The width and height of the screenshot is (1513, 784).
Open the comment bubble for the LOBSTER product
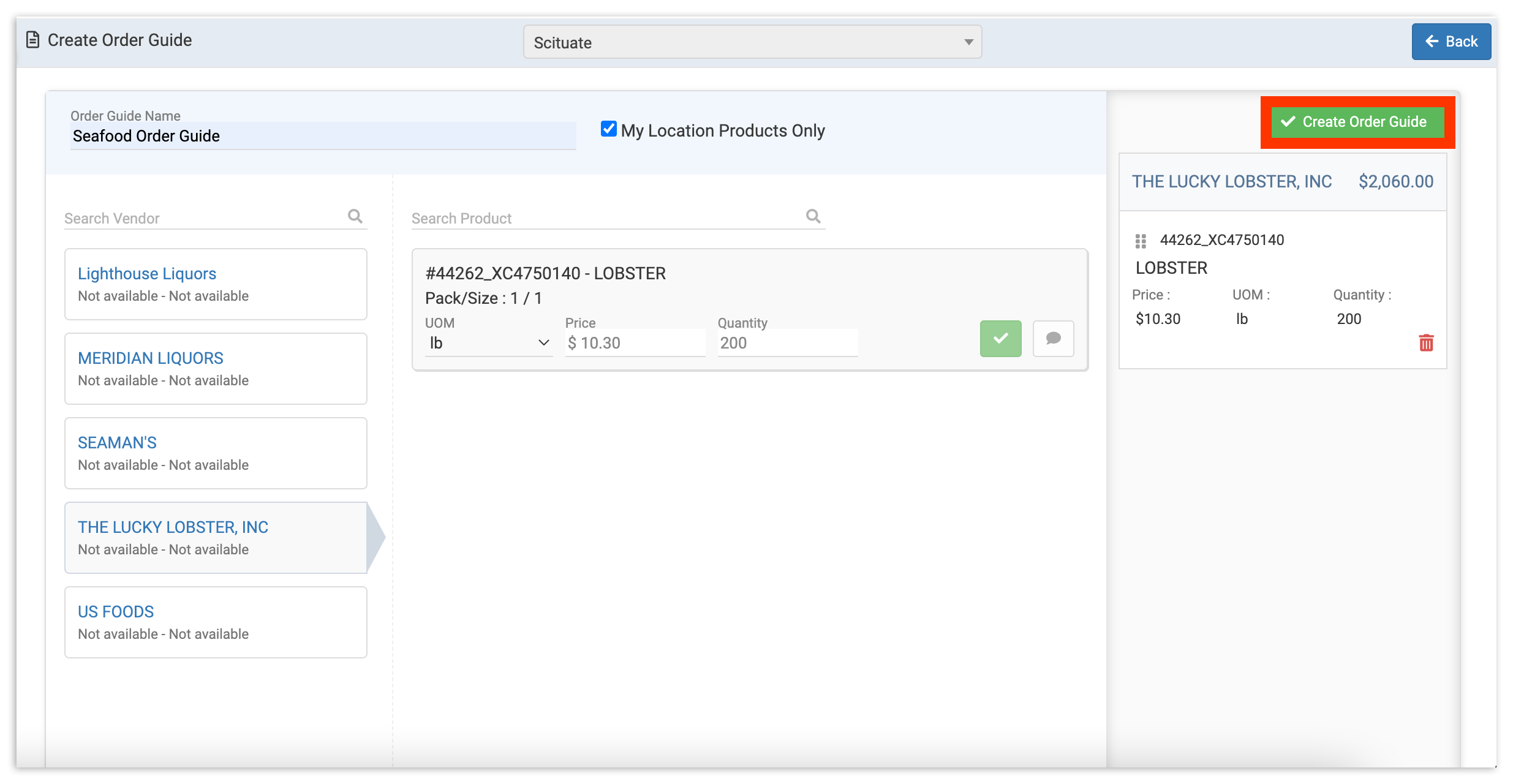tap(1053, 339)
